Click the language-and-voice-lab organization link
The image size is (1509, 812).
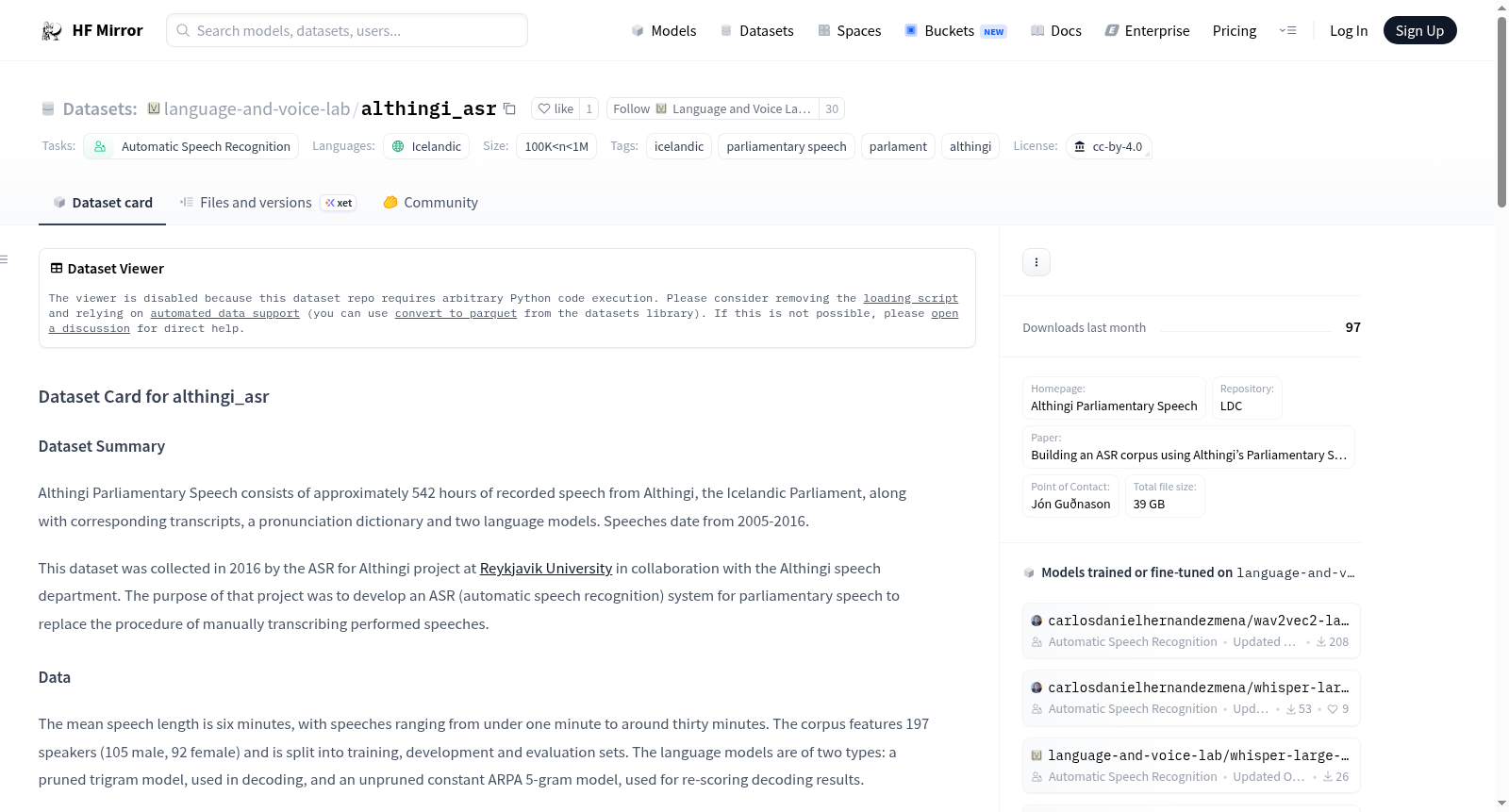coord(257,108)
